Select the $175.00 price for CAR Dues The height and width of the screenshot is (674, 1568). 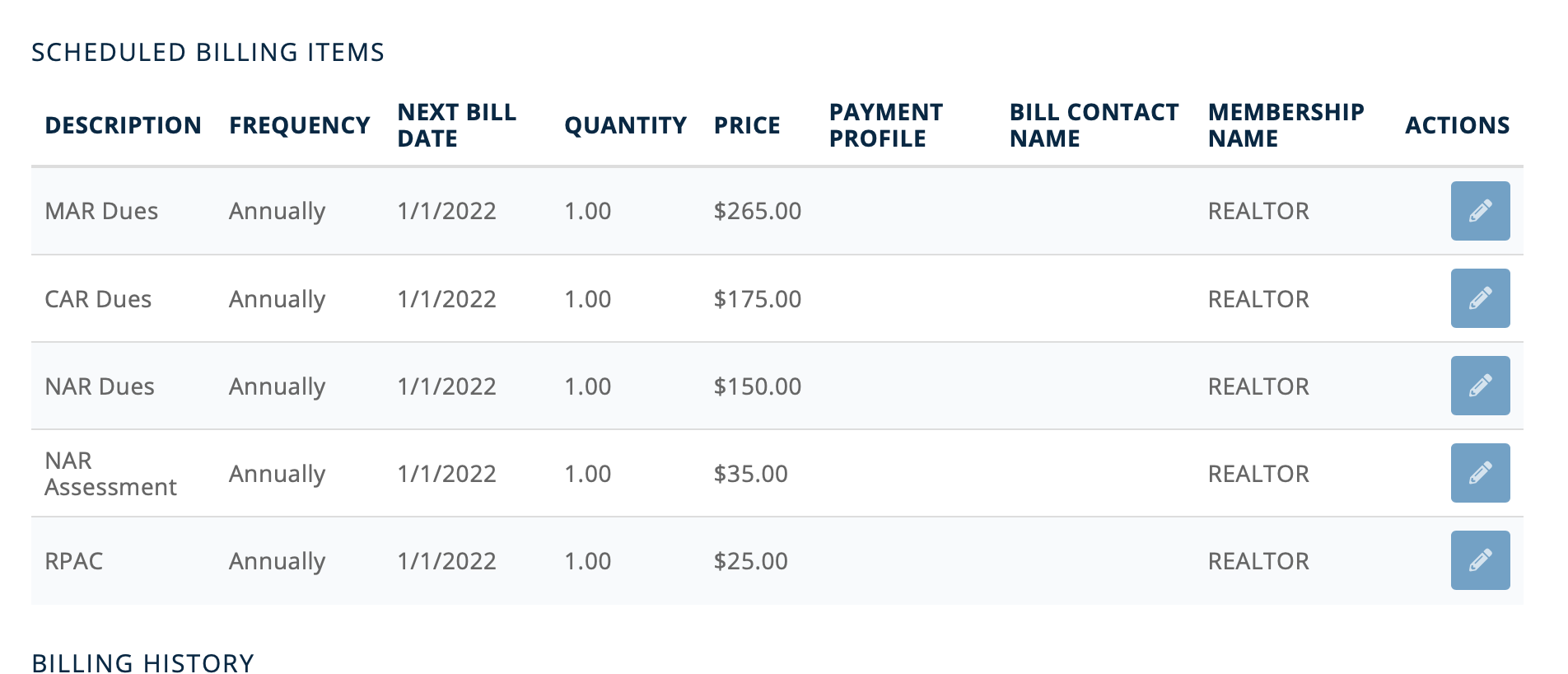(758, 298)
